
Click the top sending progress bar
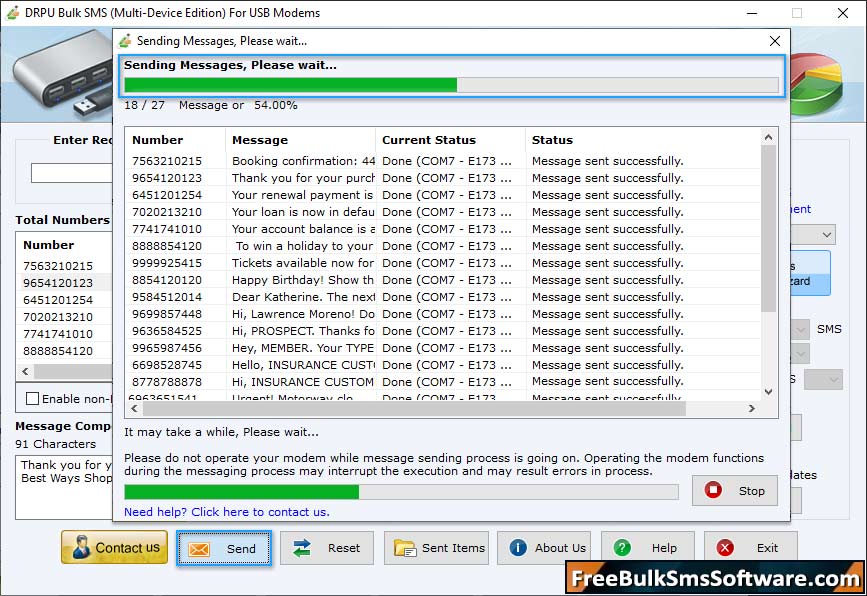[450, 85]
